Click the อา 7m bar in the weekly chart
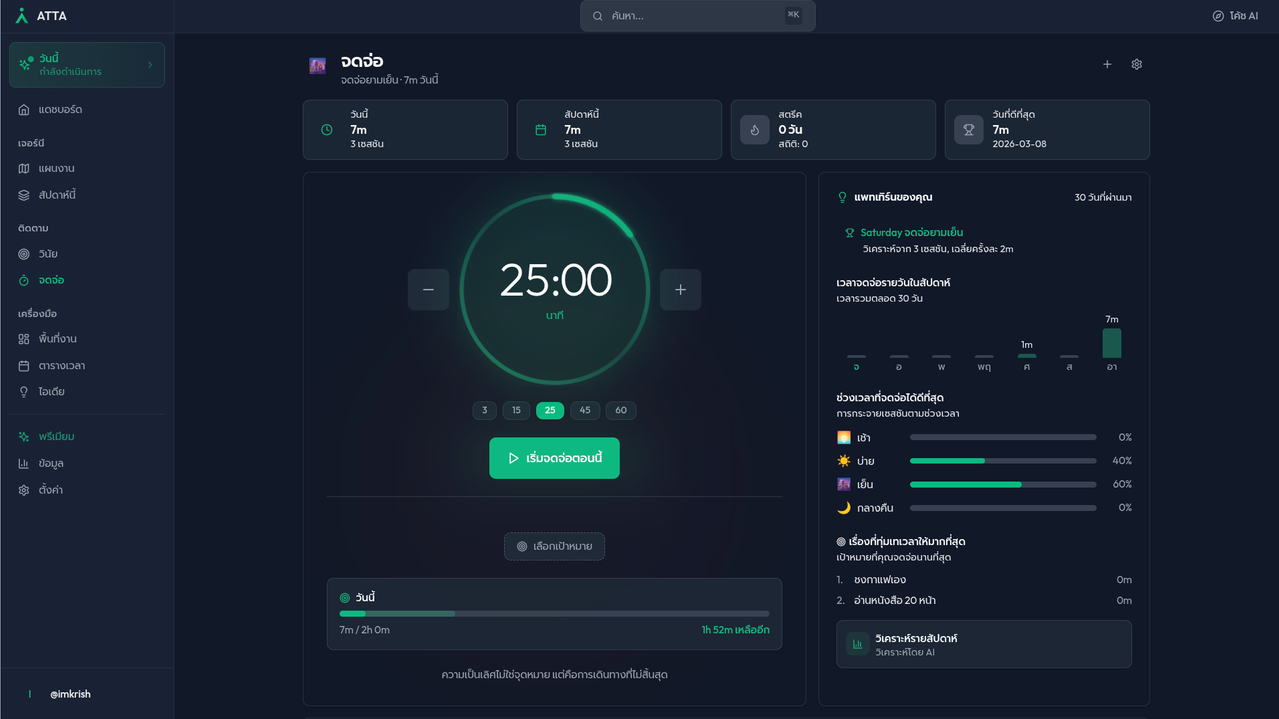The width and height of the screenshot is (1279, 719). click(1112, 343)
